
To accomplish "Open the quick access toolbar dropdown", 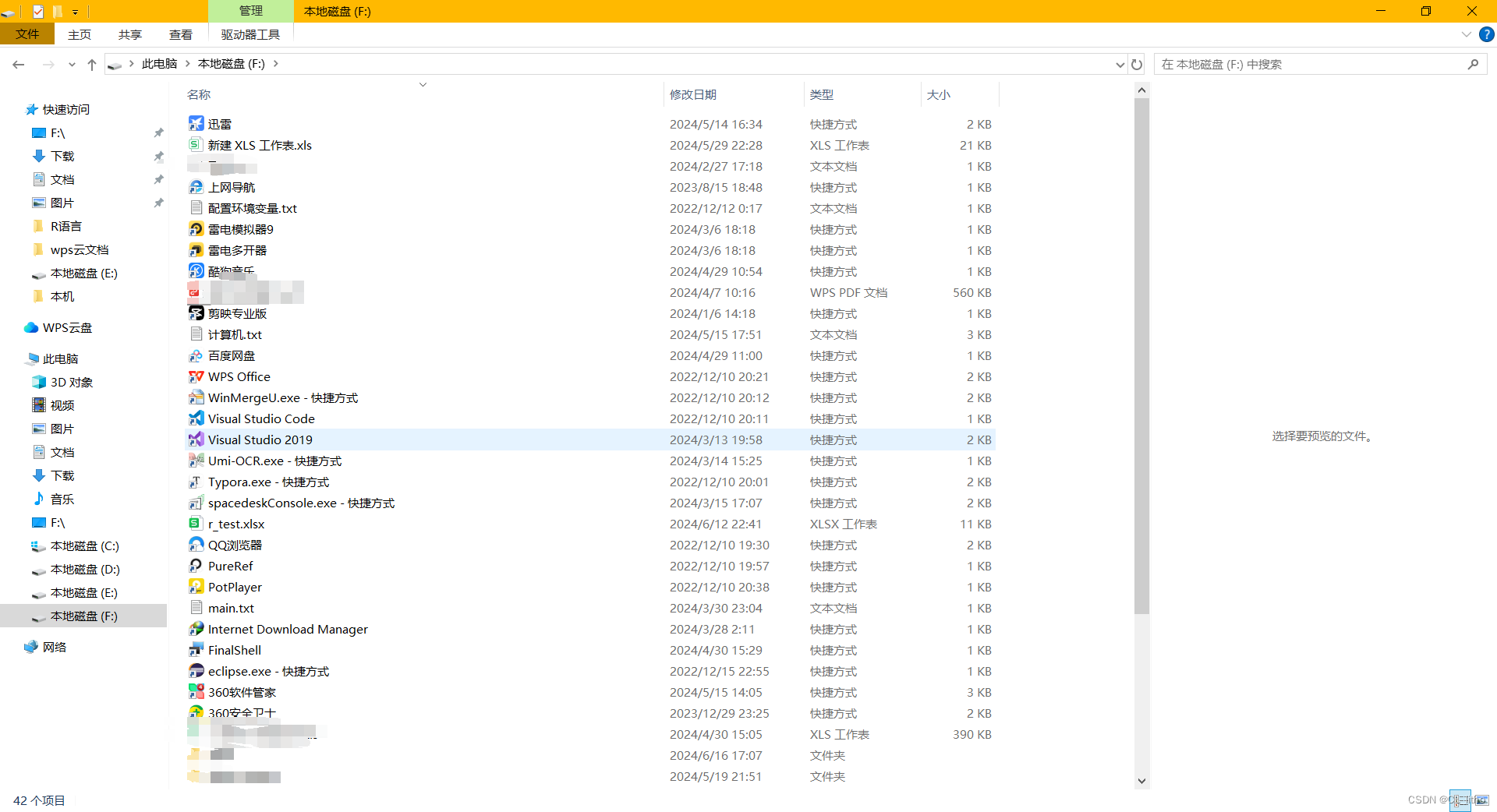I will click(76, 12).
